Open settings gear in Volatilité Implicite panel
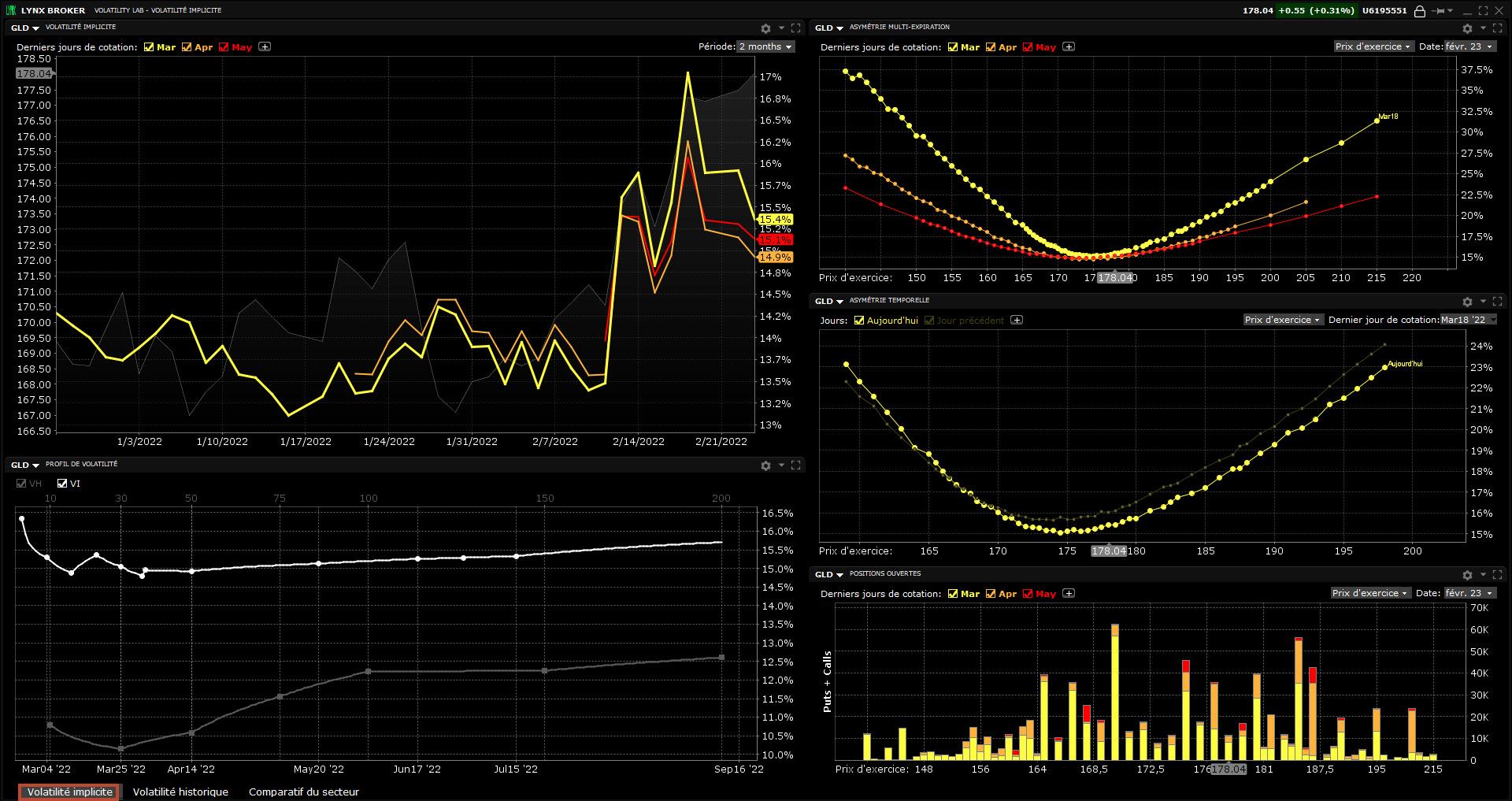The width and height of the screenshot is (1512, 801). 765,28
